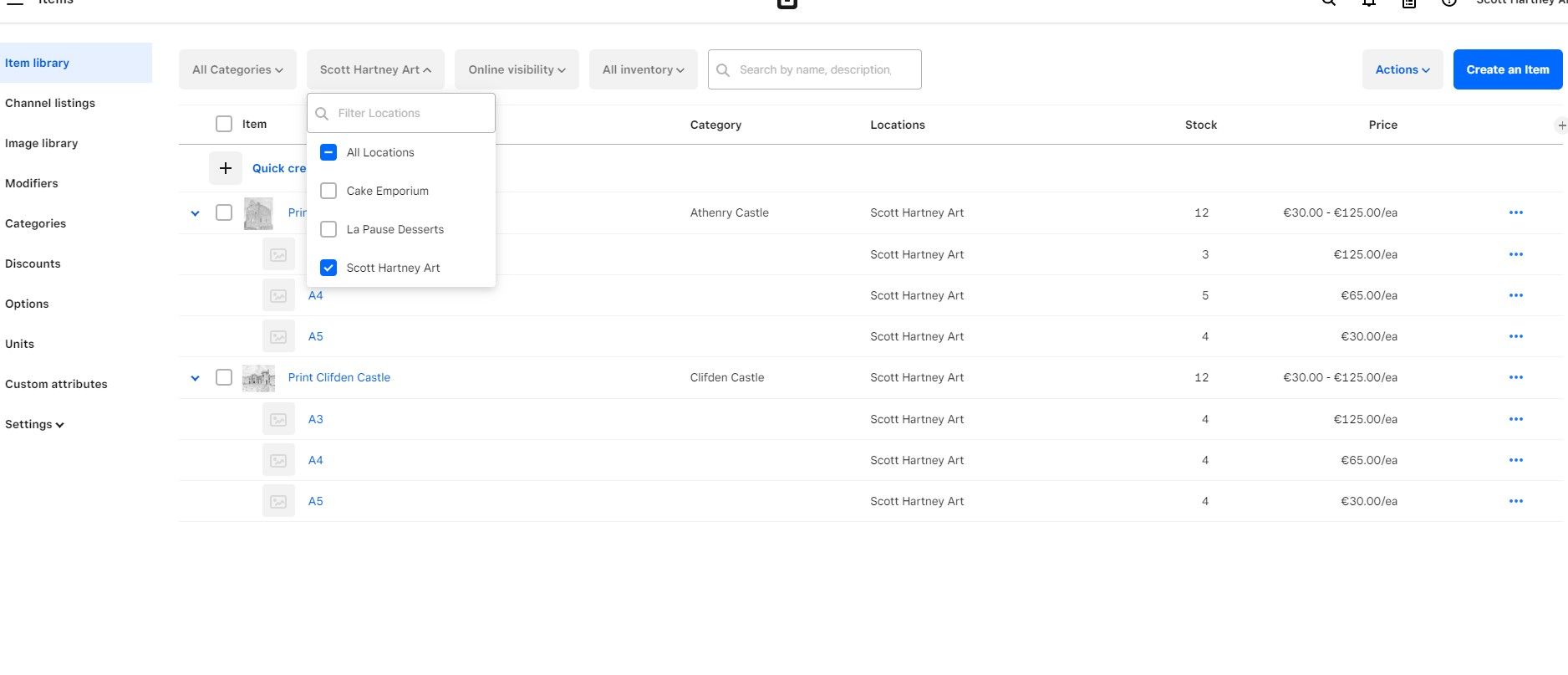Image resolution: width=1568 pixels, height=675 pixels.
Task: Open the Print Clifden Castle item link
Action: [339, 377]
